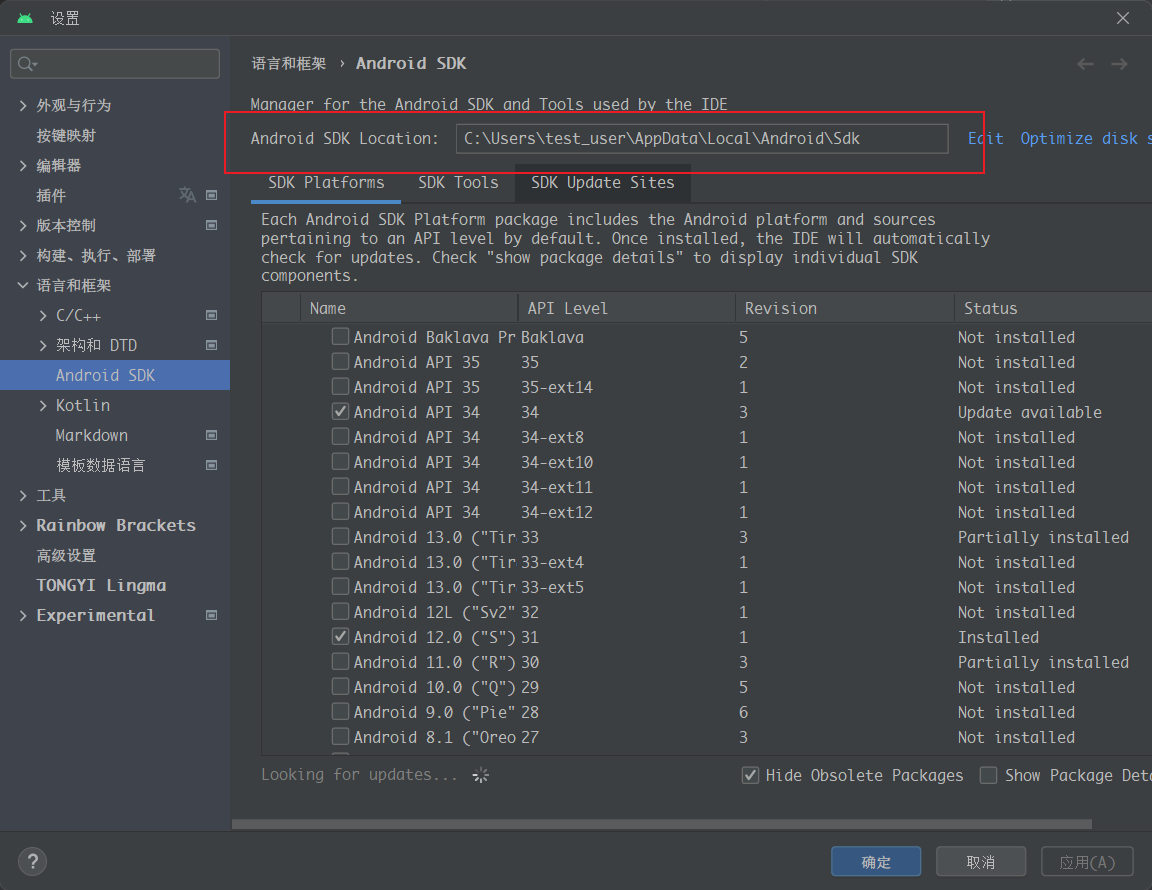This screenshot has width=1152, height=890.
Task: Click the translate icon beside 插件
Action: 187,195
